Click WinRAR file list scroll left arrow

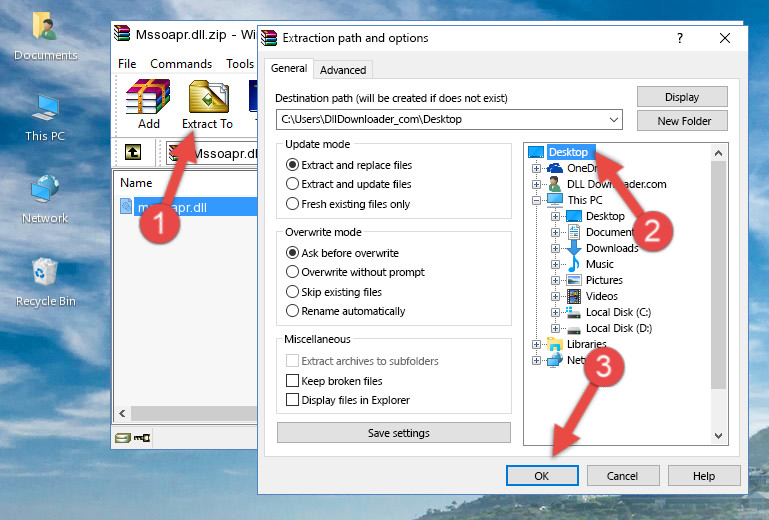[123, 413]
